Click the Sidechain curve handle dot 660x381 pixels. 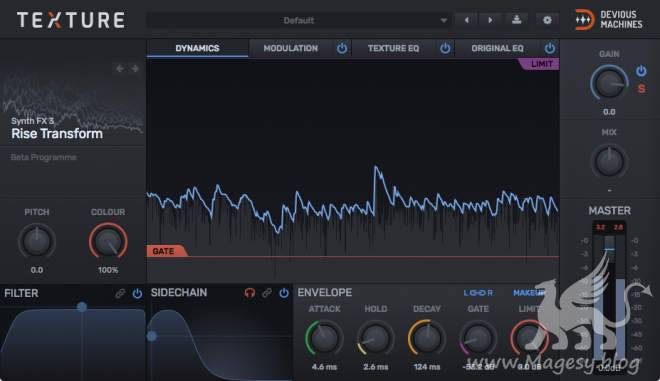pos(152,336)
